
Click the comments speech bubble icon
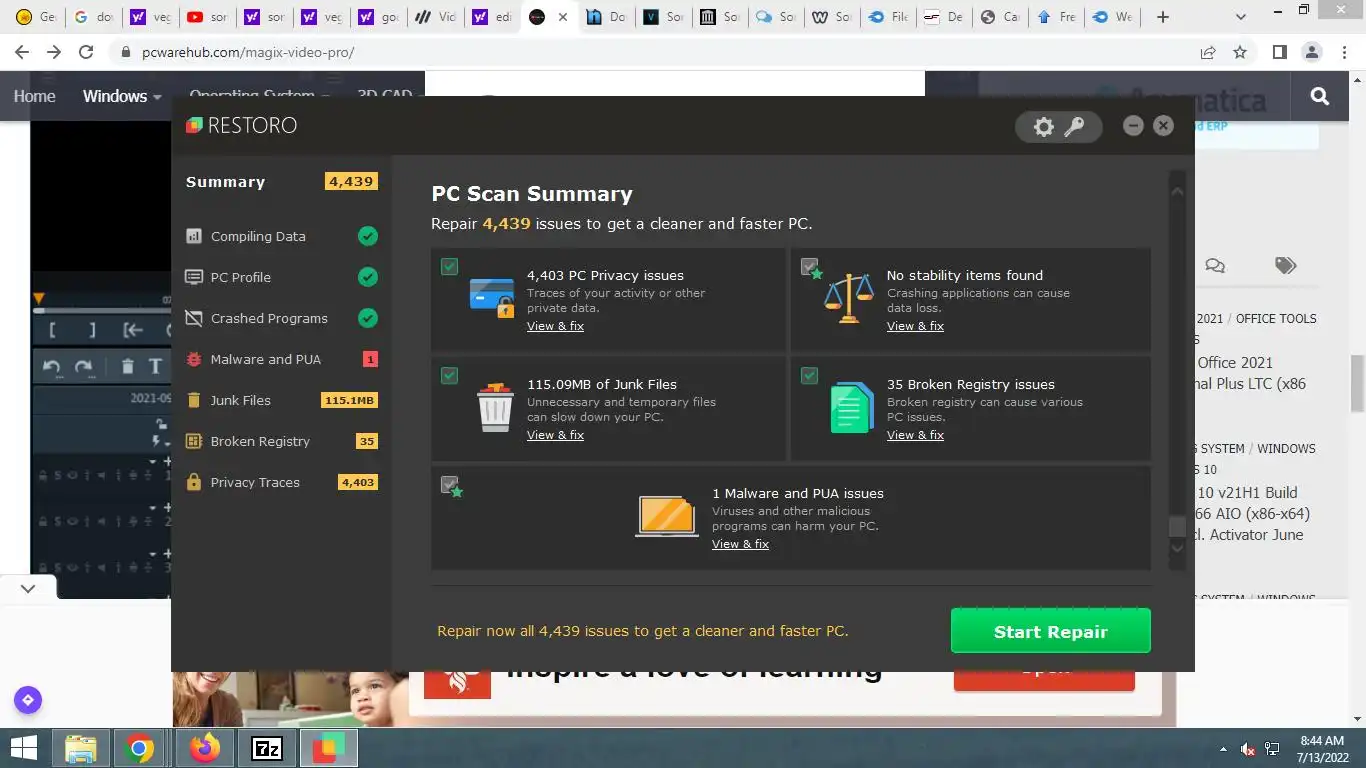click(1215, 266)
